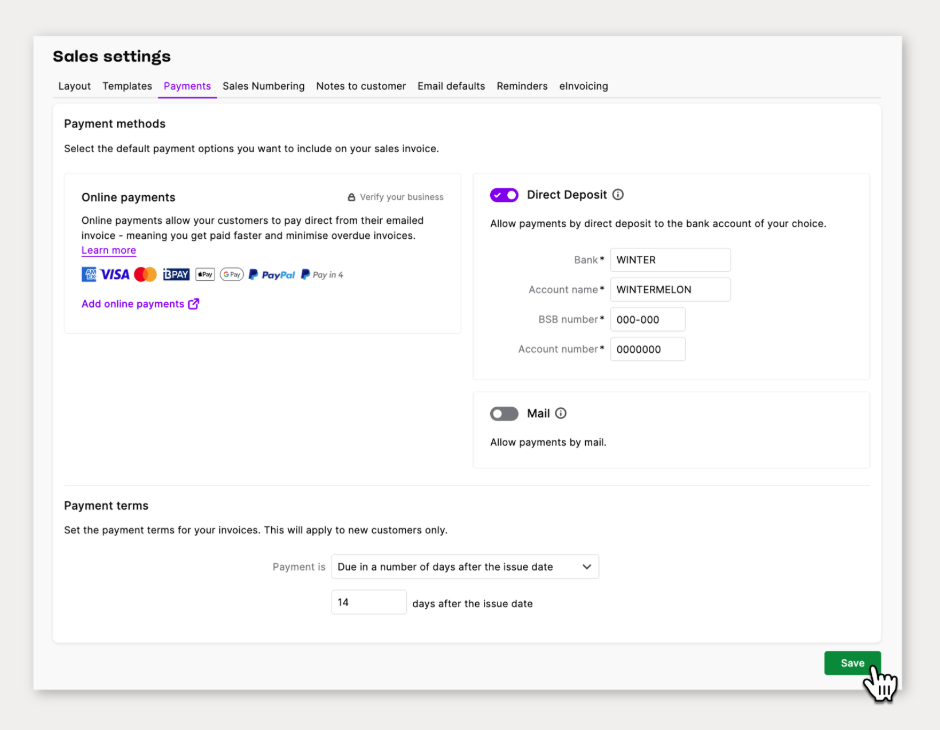Click the days after issue date field
This screenshot has width=940, height=730.
click(x=368, y=603)
